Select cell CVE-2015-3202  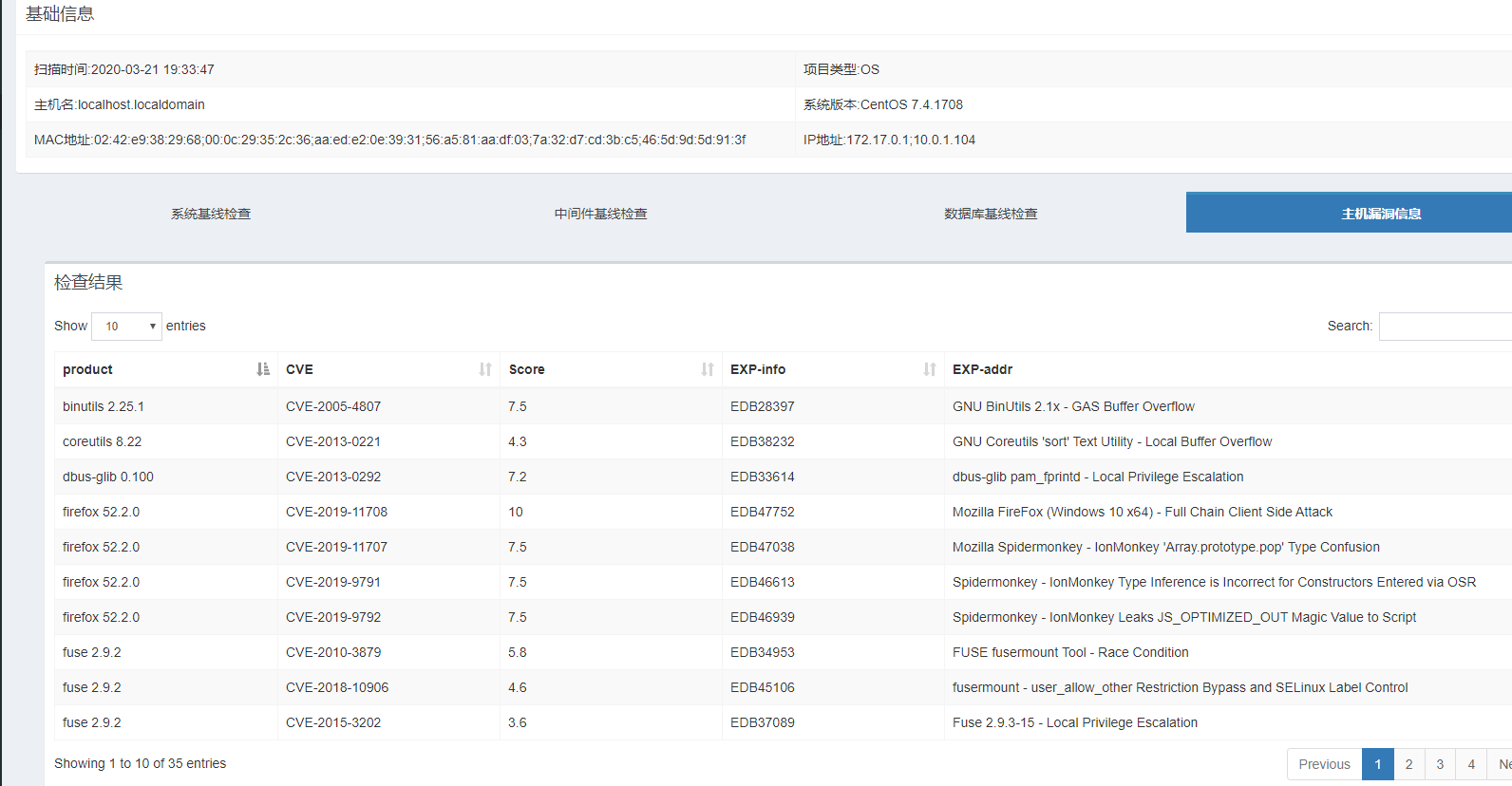tap(333, 722)
